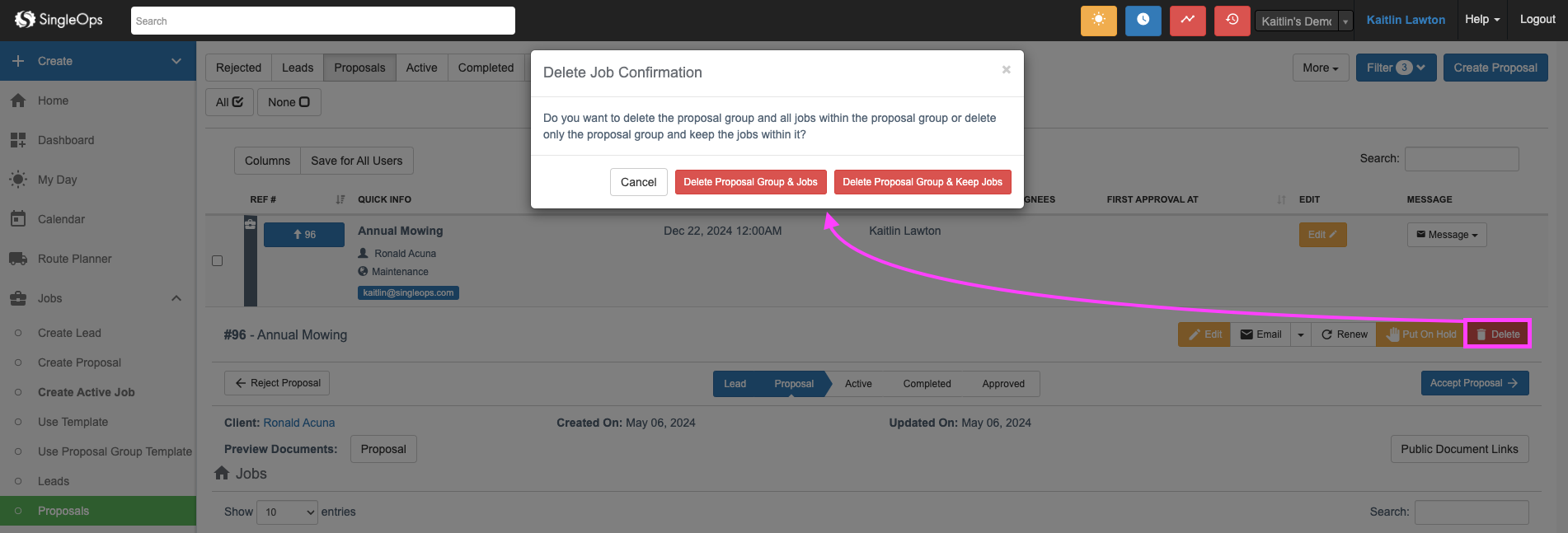Click the Home icon in sidebar
1568x533 pixels.
click(x=18, y=101)
